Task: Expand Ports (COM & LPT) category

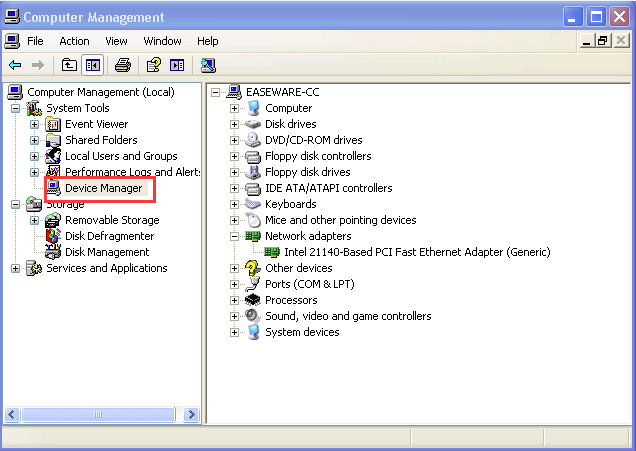Action: tap(235, 284)
